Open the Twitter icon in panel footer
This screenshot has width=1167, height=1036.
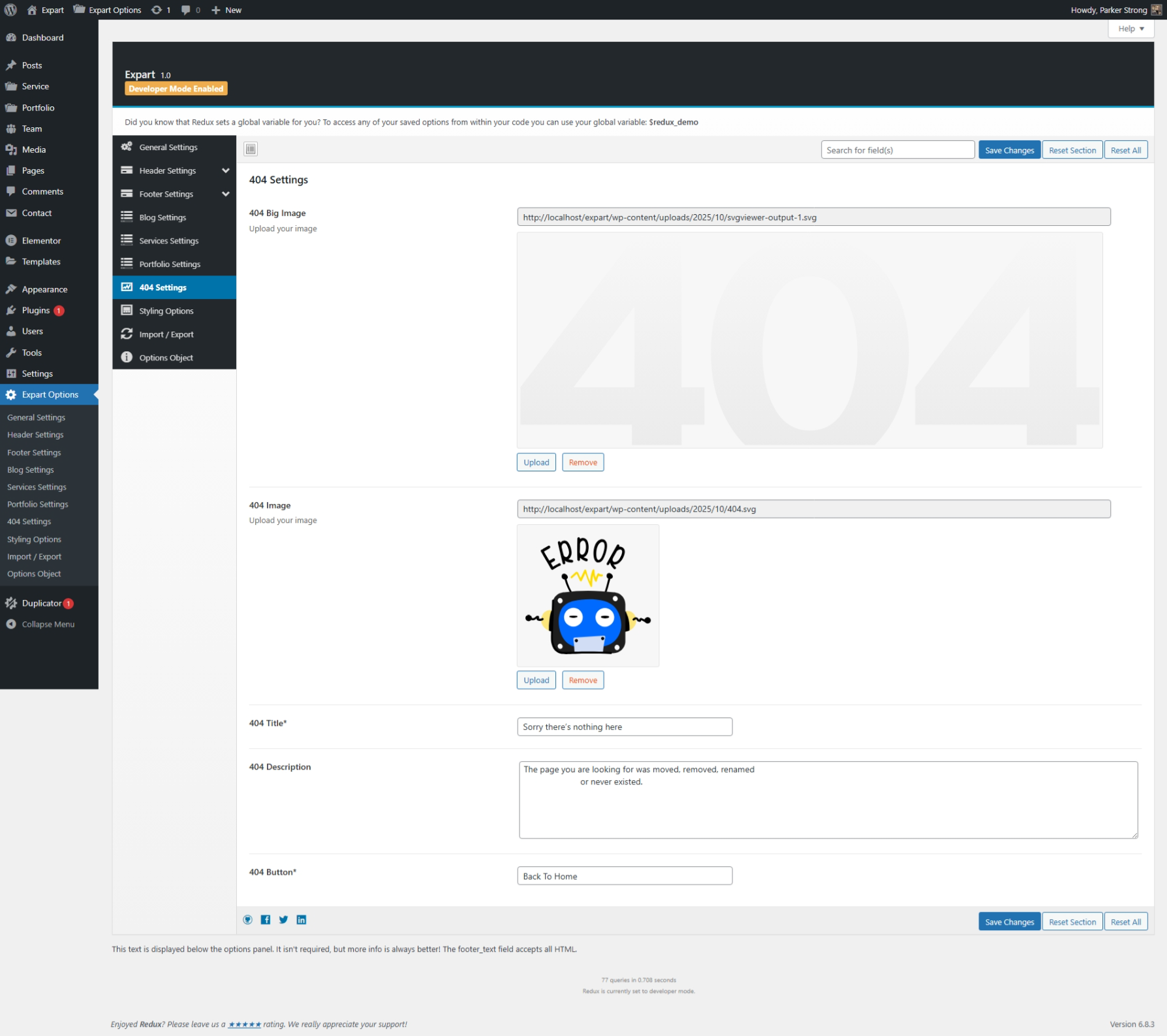pos(283,920)
